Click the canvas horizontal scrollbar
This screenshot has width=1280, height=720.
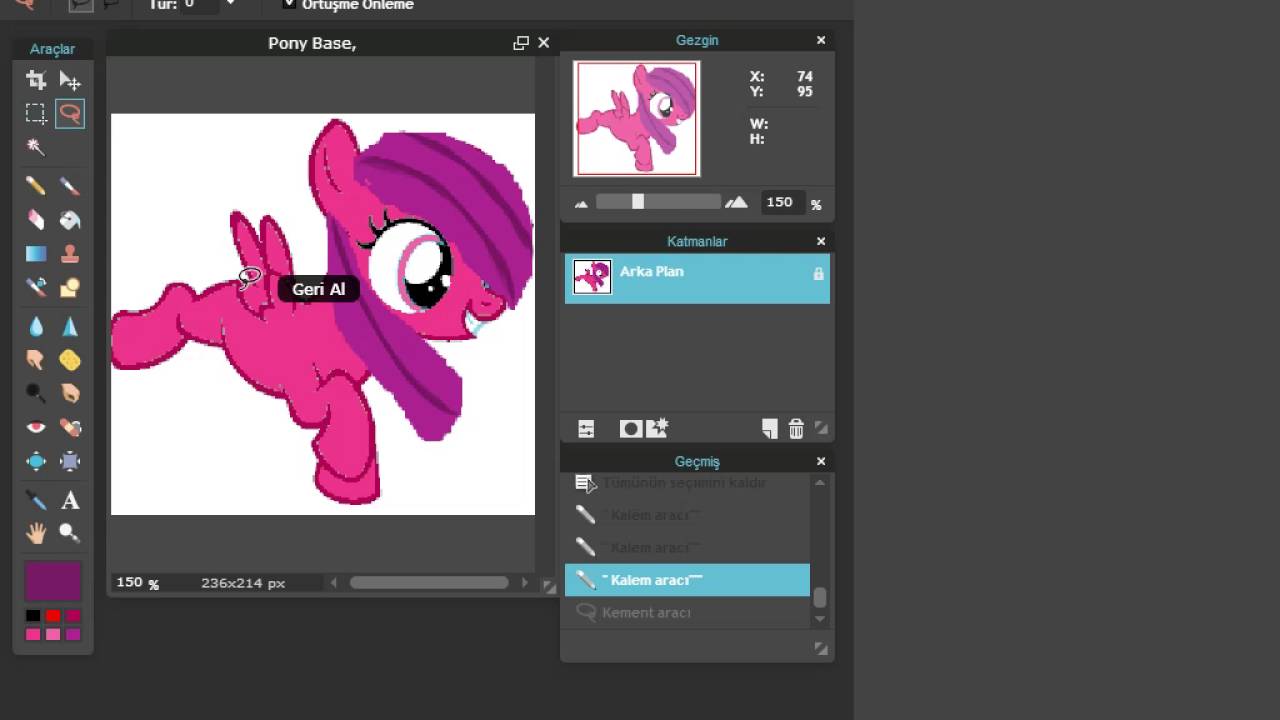coord(429,582)
